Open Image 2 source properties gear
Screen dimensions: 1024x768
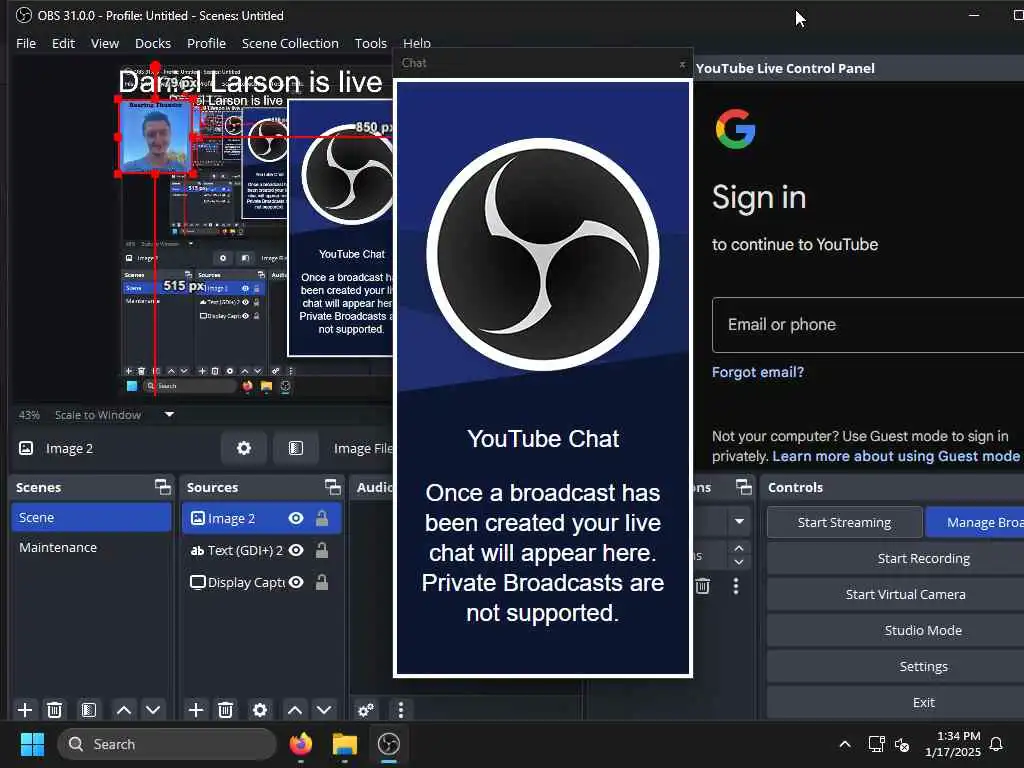coord(244,448)
